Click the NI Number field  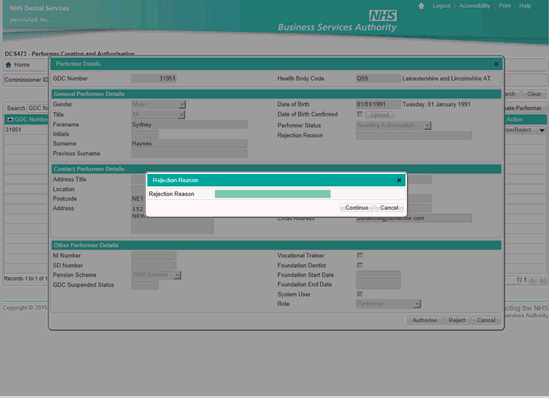[153, 256]
